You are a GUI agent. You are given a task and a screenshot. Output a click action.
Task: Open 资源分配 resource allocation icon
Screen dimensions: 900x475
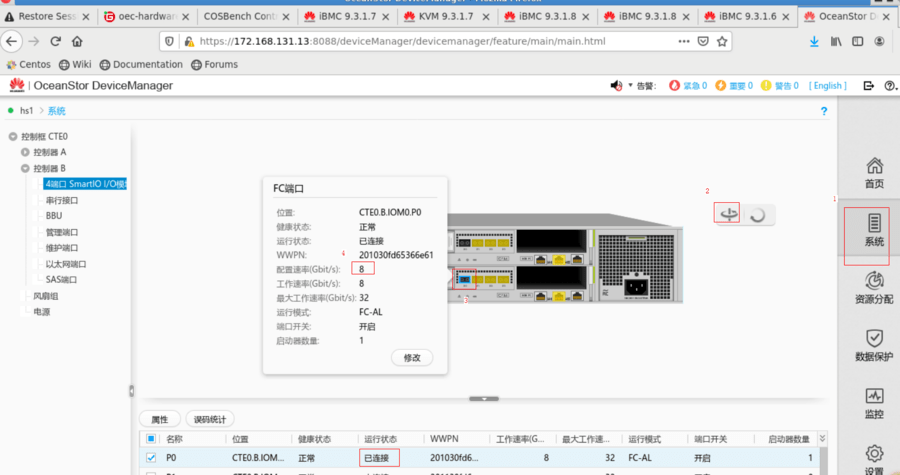point(874,287)
